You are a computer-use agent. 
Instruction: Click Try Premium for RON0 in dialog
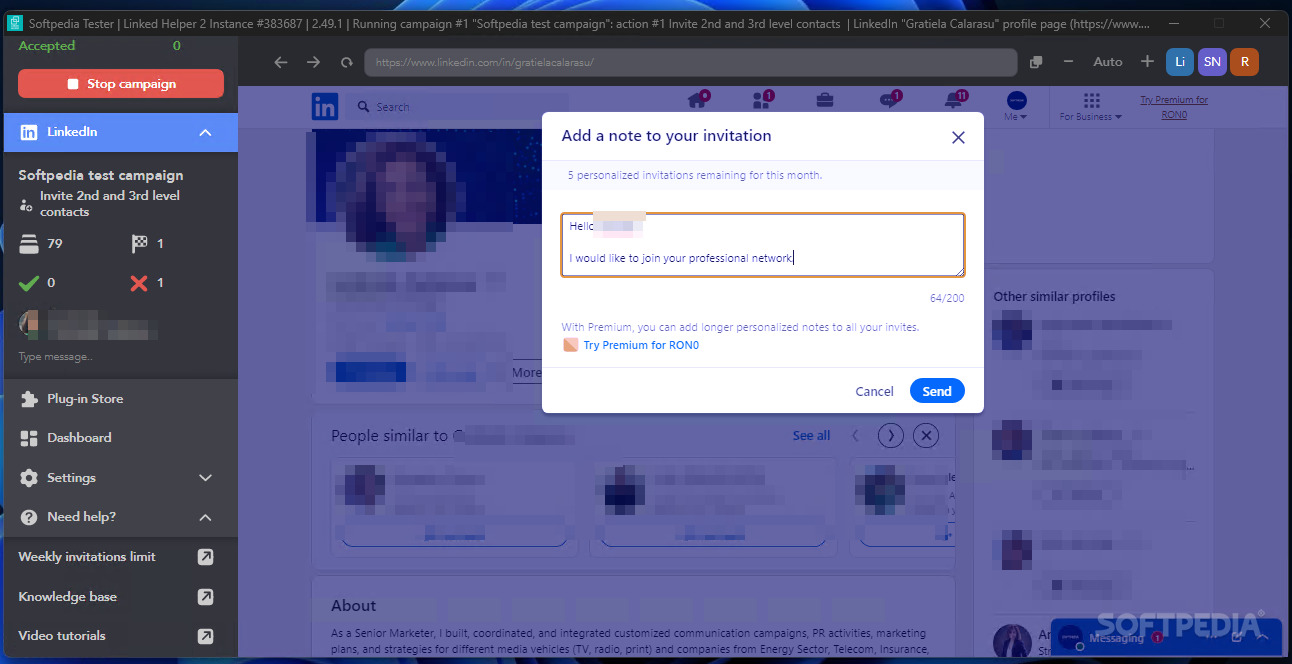(641, 345)
